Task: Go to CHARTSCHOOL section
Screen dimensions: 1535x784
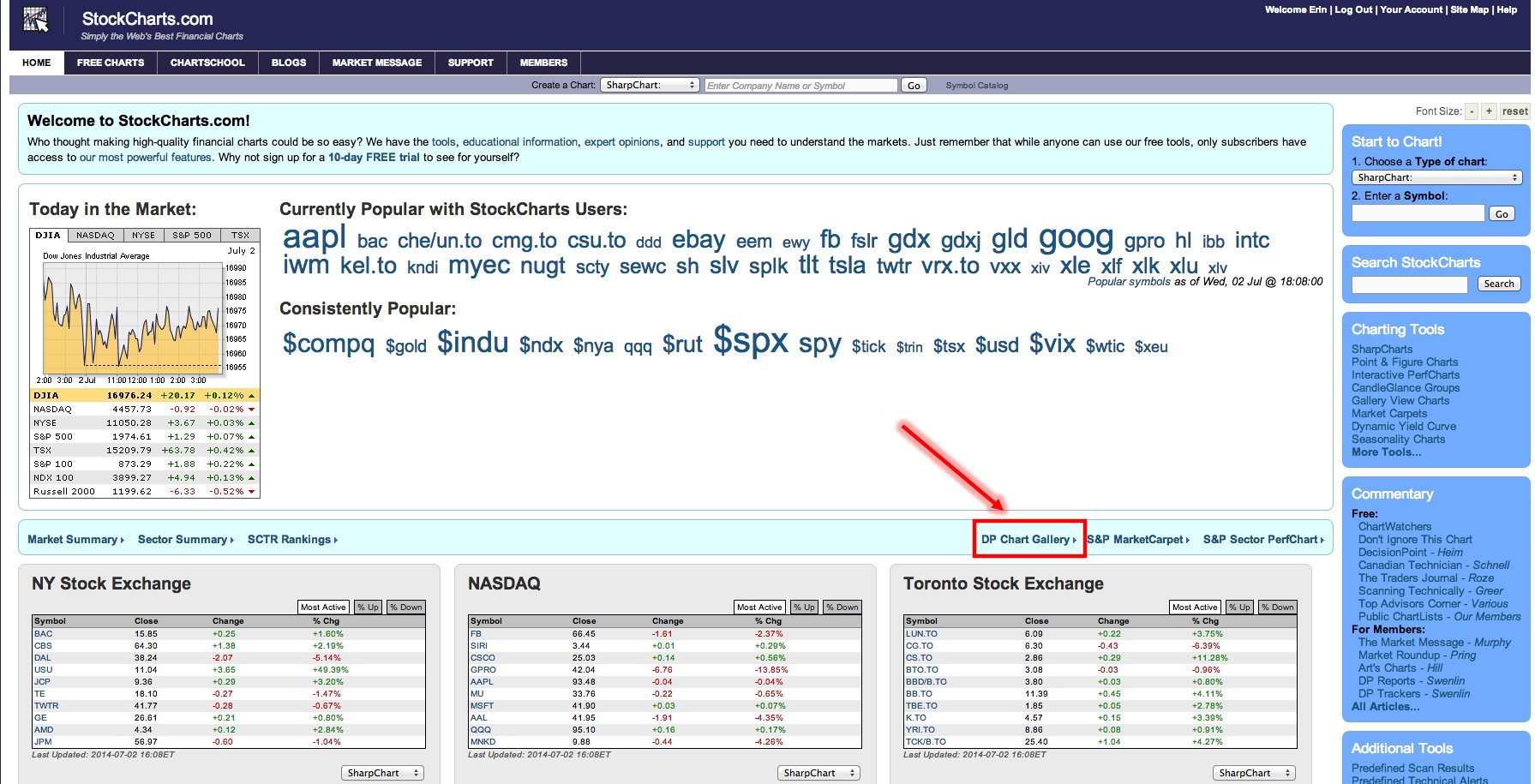Action: coord(207,63)
